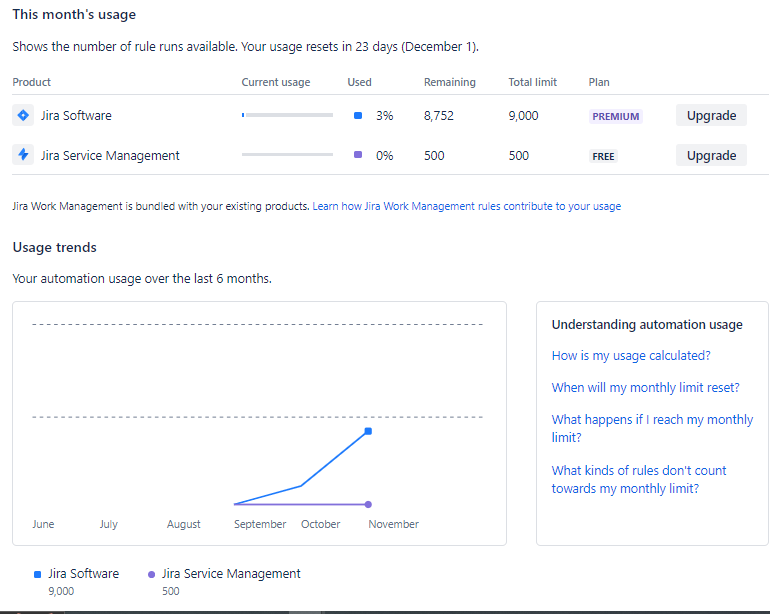Screen dimensions: 770x614
Task: Click the 'Current usage' column header
Action: [276, 82]
